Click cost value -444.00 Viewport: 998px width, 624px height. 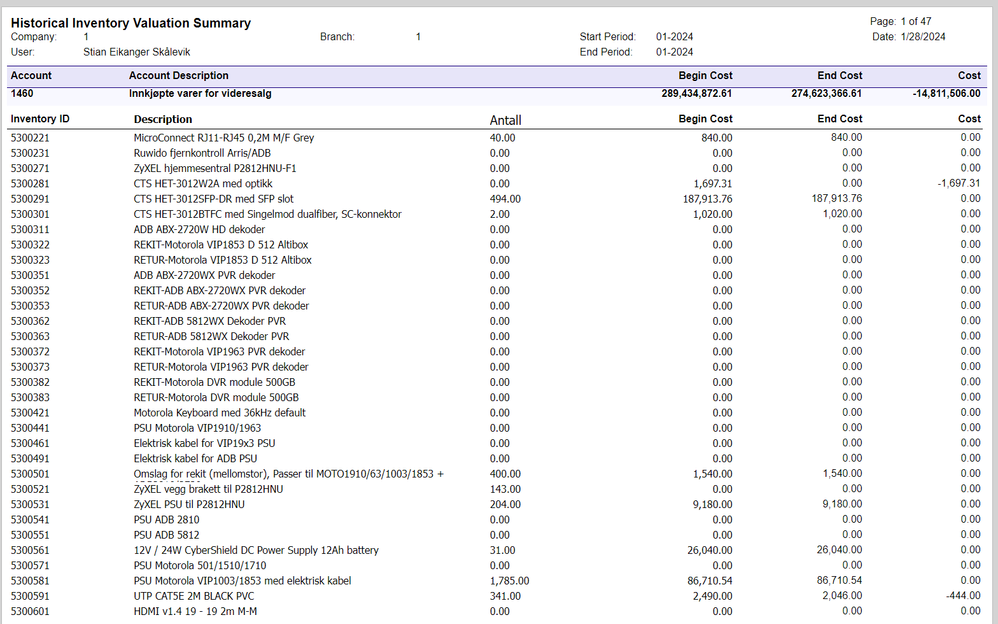pos(963,595)
